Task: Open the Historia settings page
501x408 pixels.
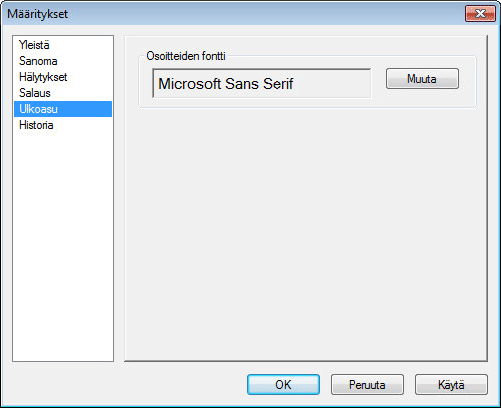Action: 63,125
